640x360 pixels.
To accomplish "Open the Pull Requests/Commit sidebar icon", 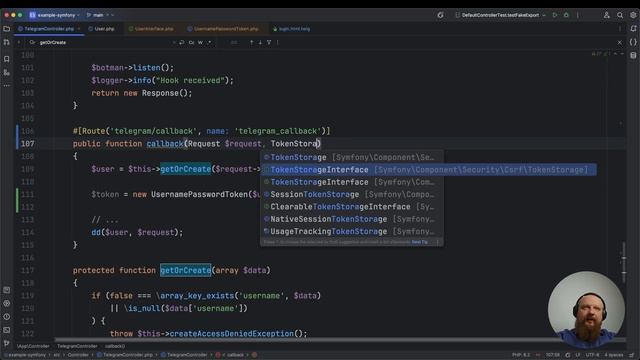I will tap(7, 42).
